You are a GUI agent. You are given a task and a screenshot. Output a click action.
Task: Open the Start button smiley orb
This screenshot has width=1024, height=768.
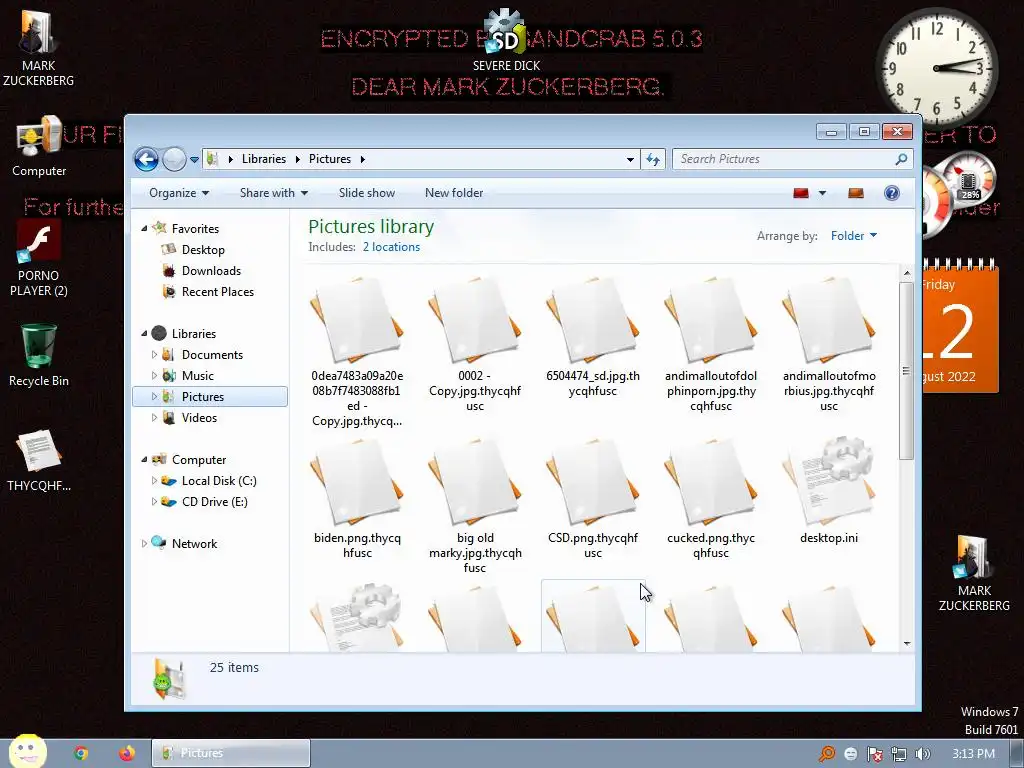click(27, 752)
